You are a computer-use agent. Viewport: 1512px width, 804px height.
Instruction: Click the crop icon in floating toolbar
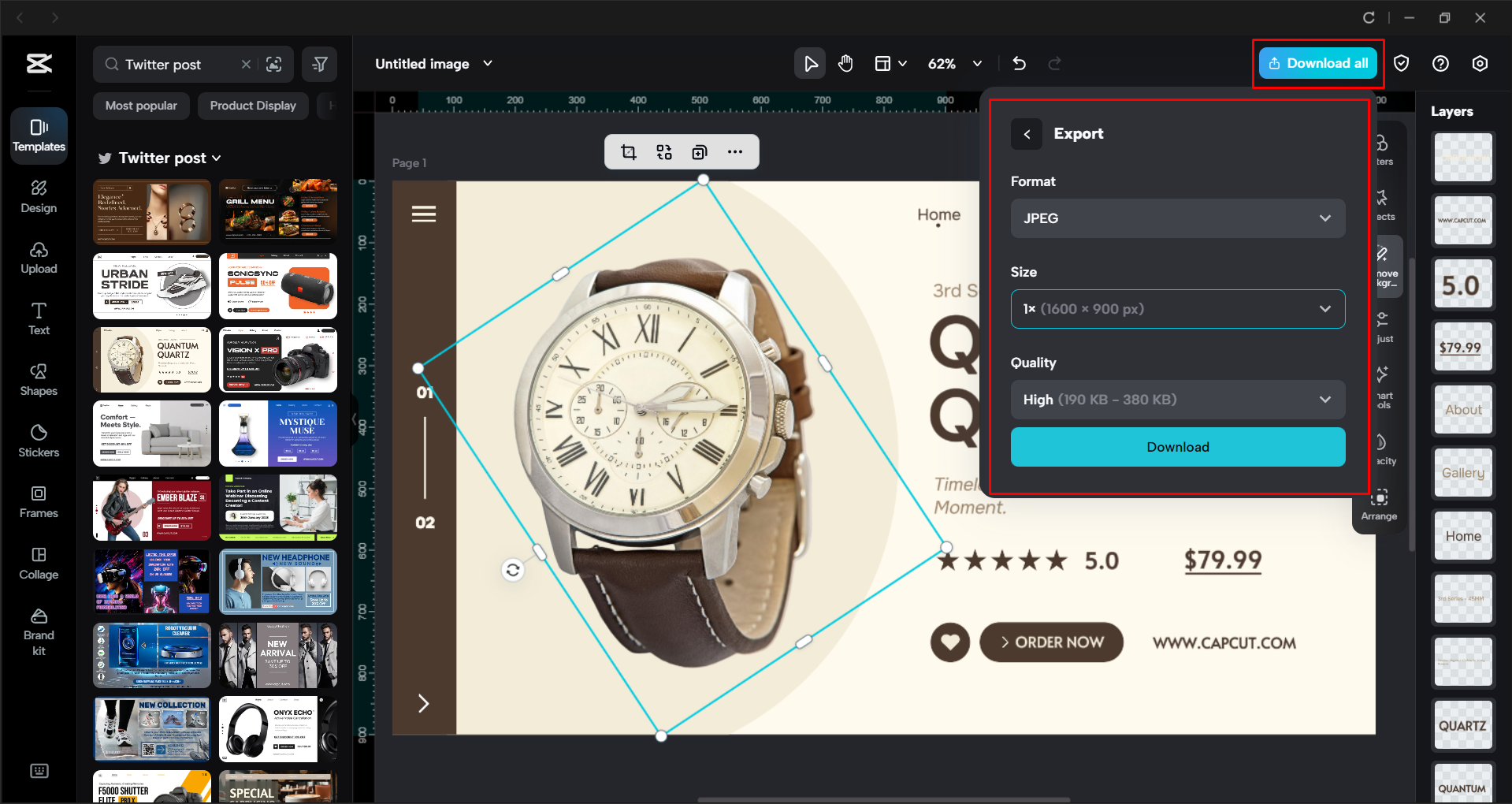(629, 152)
